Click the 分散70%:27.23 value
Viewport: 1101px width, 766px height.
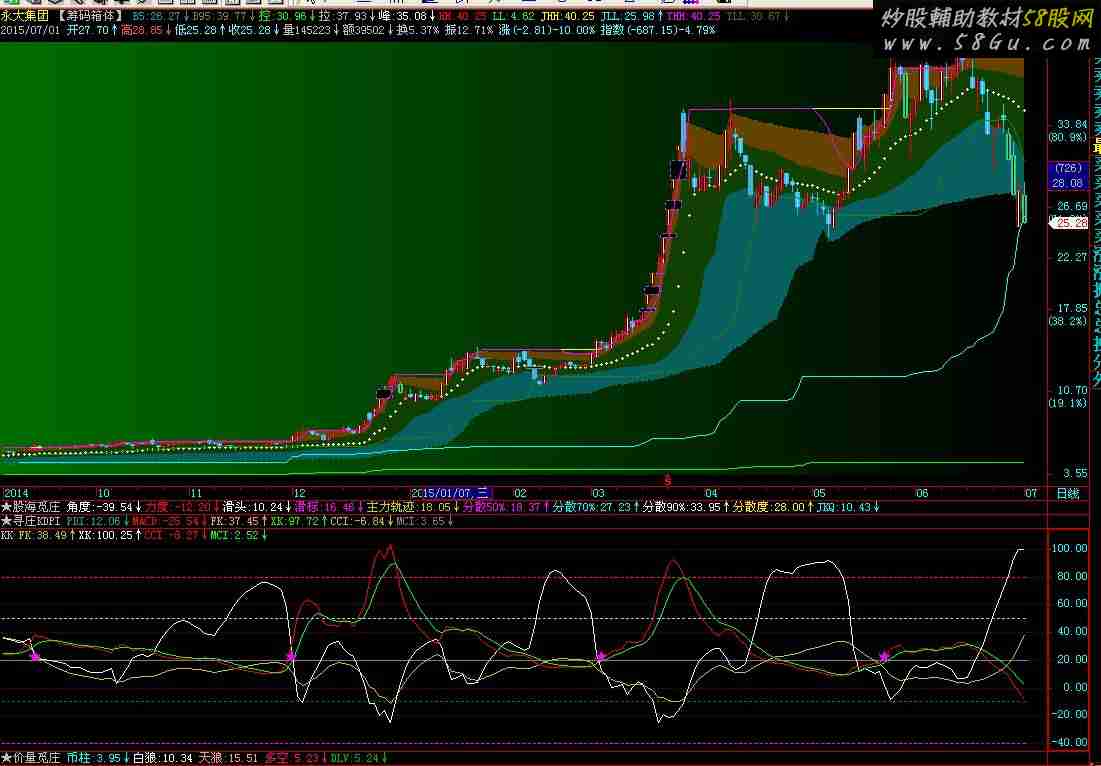(591, 506)
